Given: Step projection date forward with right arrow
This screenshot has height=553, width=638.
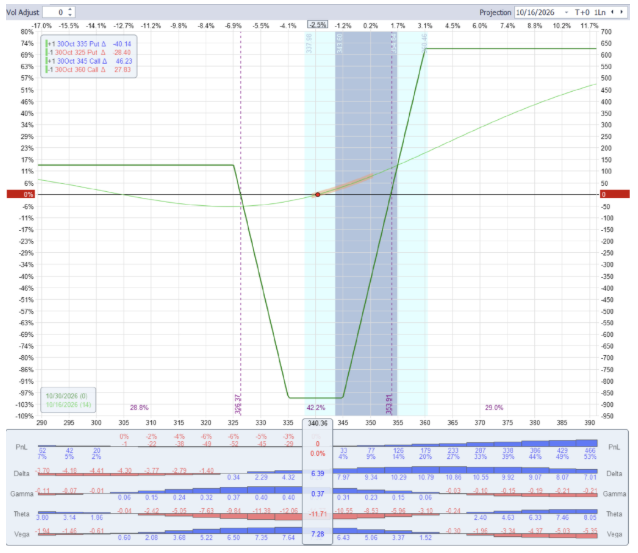Looking at the screenshot, I should point(621,12).
